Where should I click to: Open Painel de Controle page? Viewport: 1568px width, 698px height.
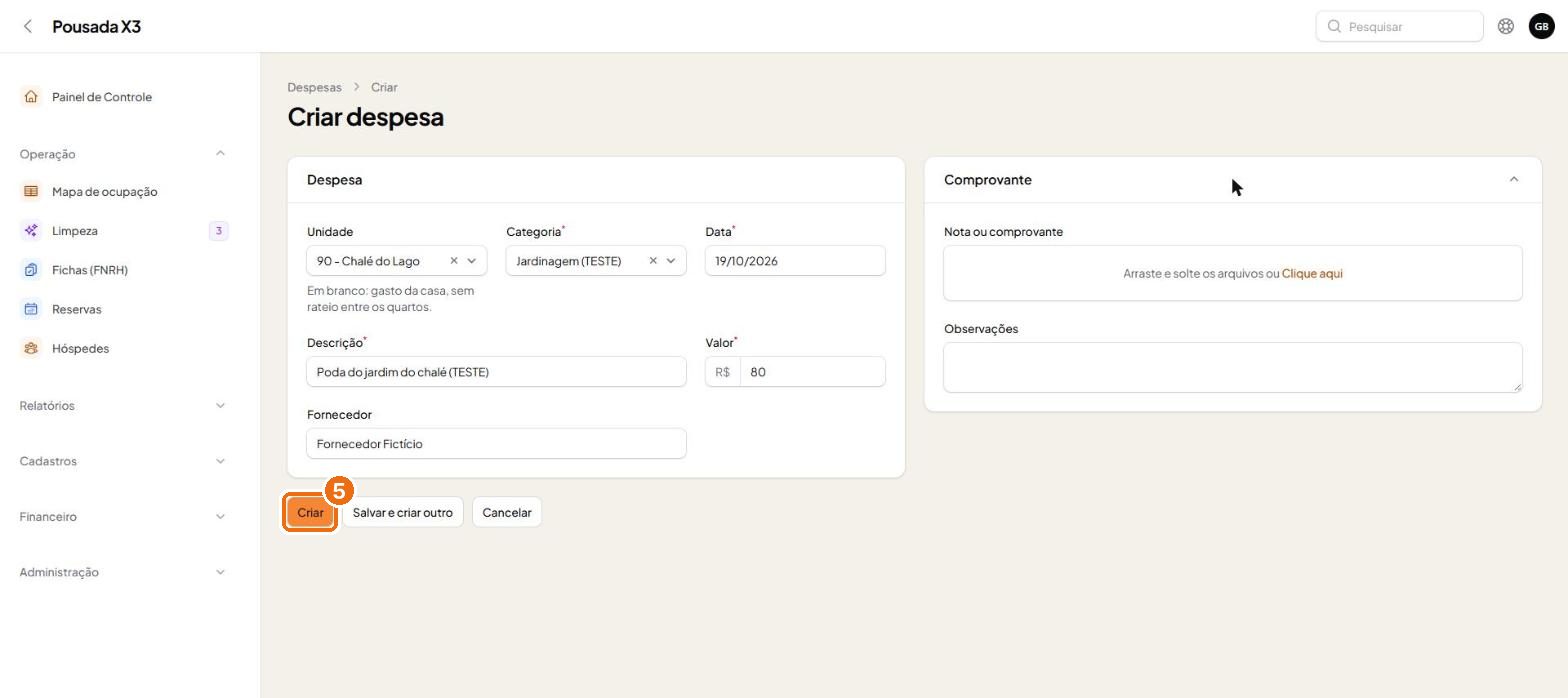pos(102,97)
